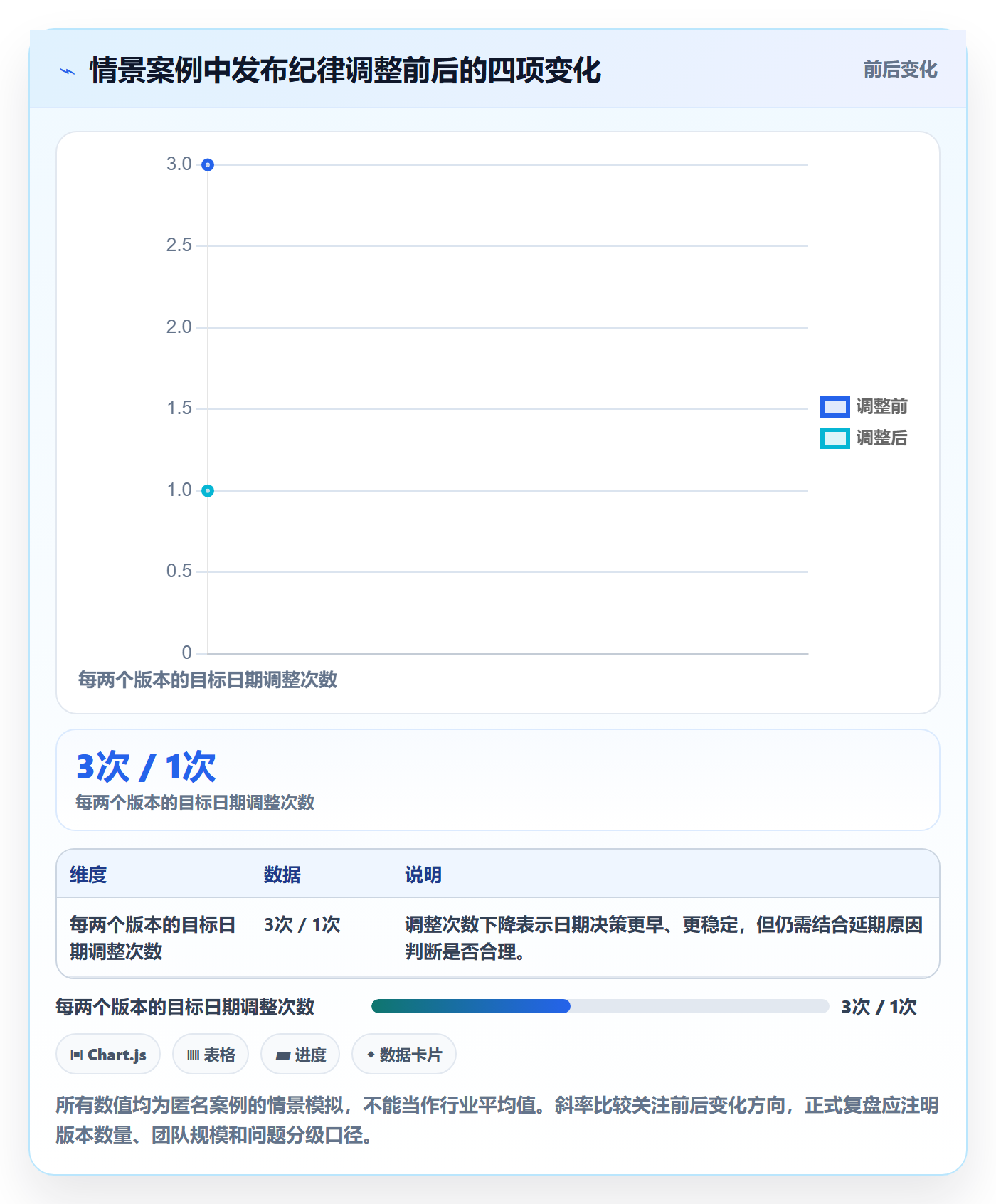996x1204 pixels.
Task: Click the 3.0 y-axis label
Action: [179, 164]
